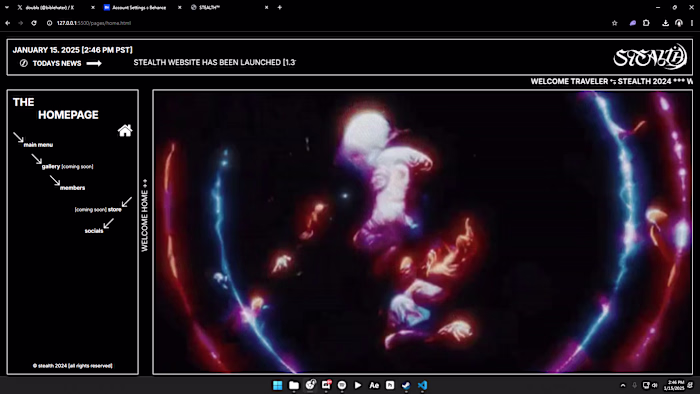View site information icon in the address bar
700x394 pixels.
pyautogui.click(x=50, y=23)
